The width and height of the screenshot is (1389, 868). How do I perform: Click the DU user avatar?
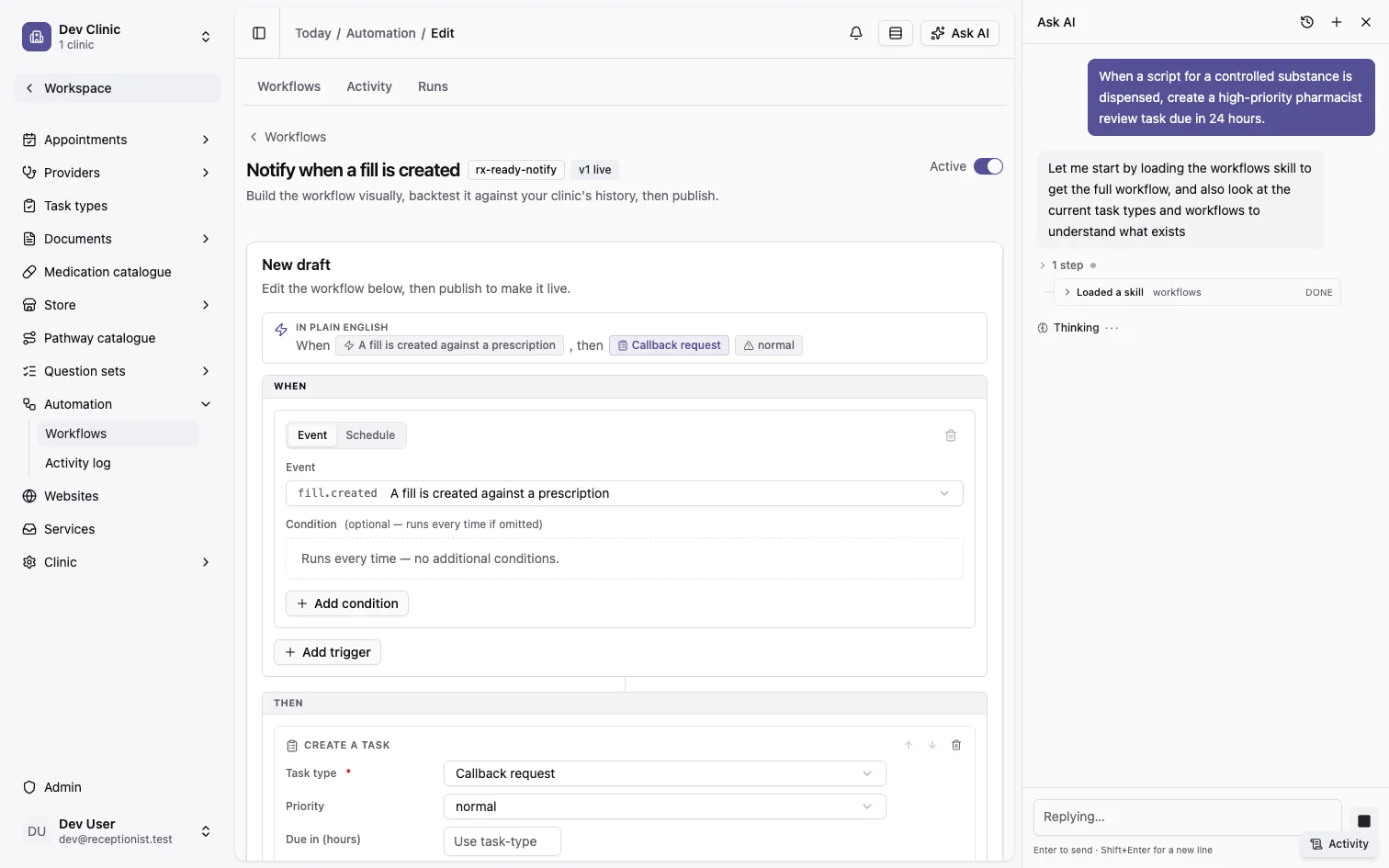point(37,831)
